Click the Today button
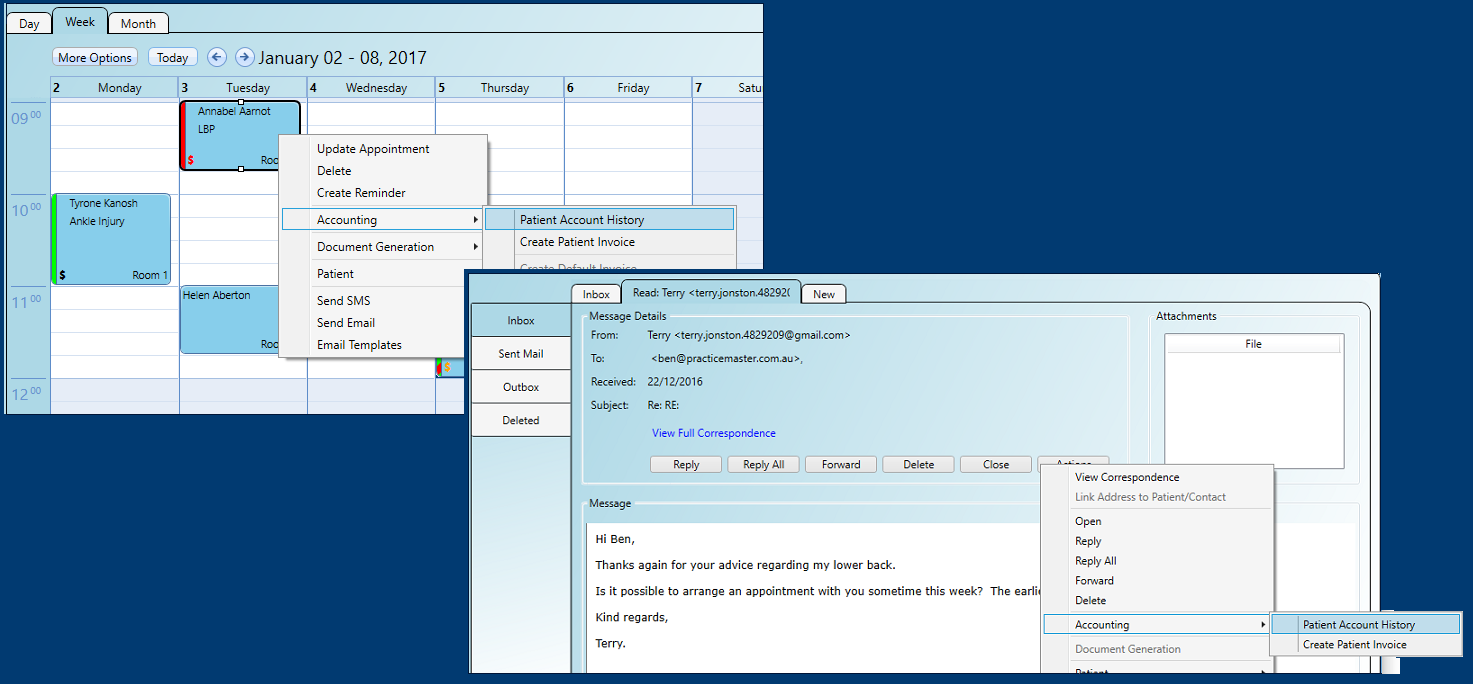Screen dimensions: 1473x684 (172, 57)
